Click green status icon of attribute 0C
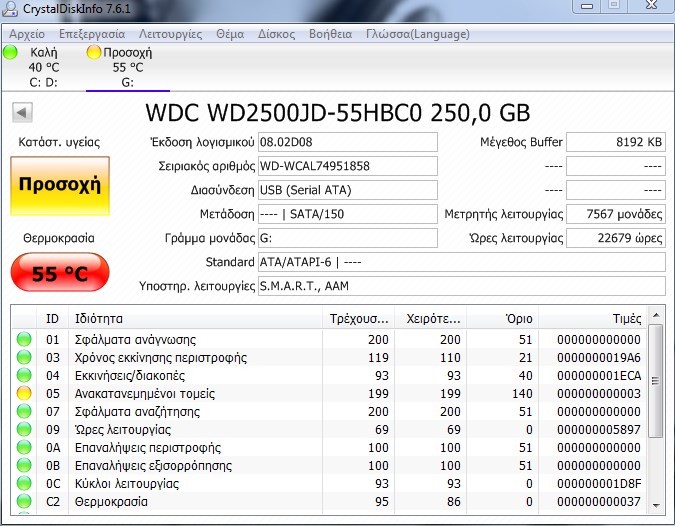Viewport: 675px width, 526px height. (24, 484)
